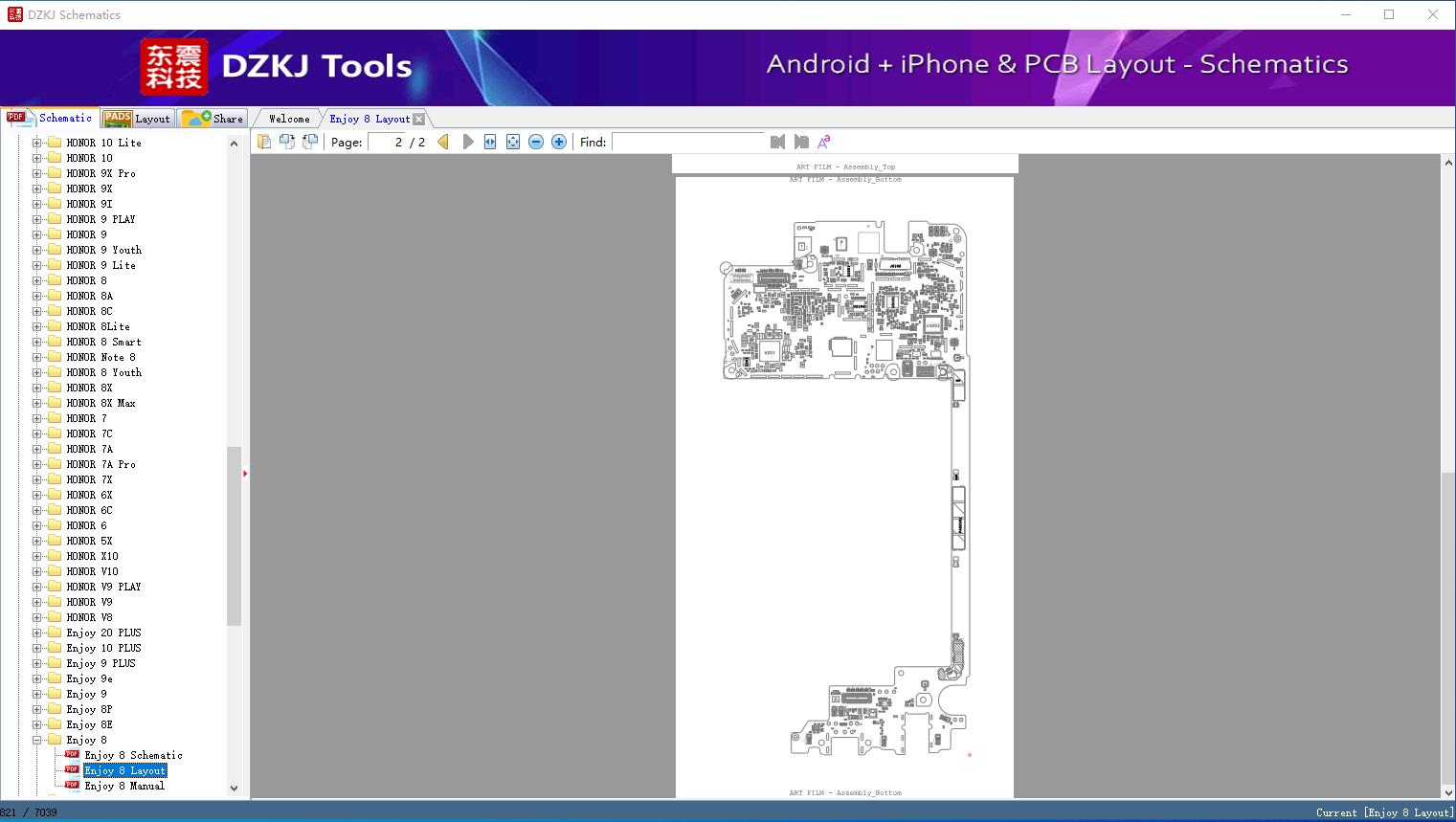Screen dimensions: 1456x822
Task: Expand the HONOR X10 node
Action: tap(36, 556)
